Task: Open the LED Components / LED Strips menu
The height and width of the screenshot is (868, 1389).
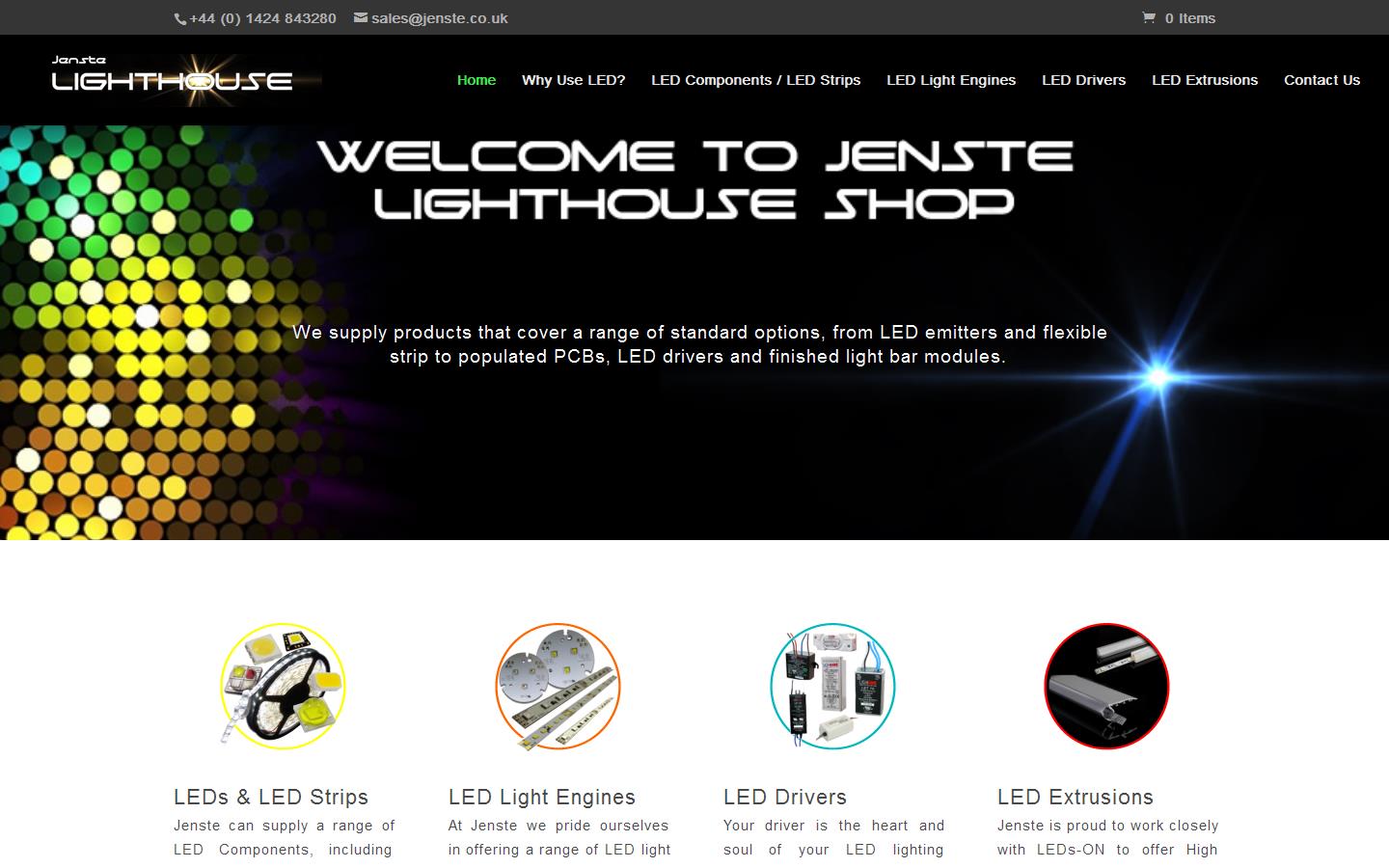Action: coord(755,80)
